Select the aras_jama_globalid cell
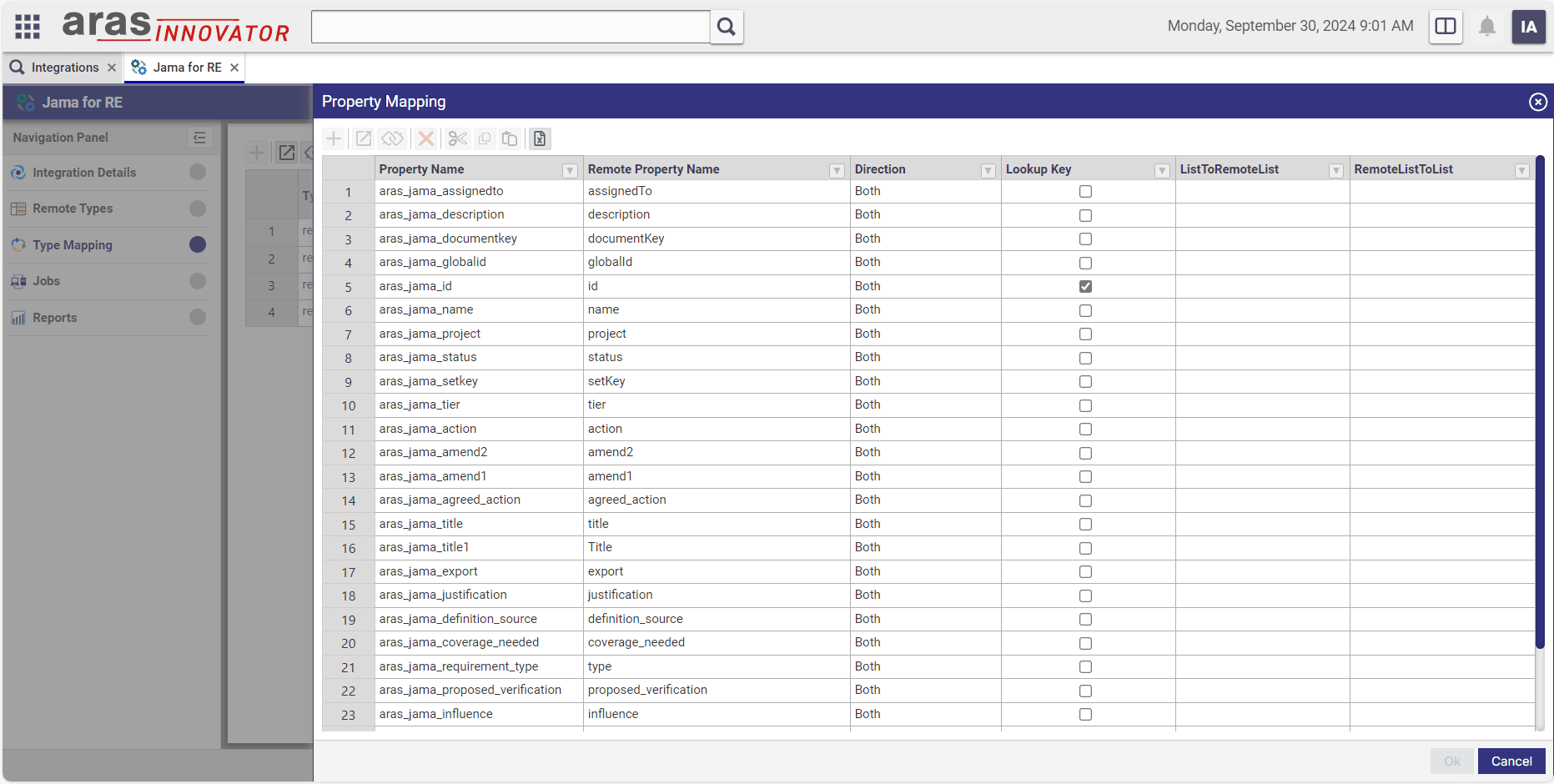Image resolution: width=1554 pixels, height=784 pixels. (479, 263)
